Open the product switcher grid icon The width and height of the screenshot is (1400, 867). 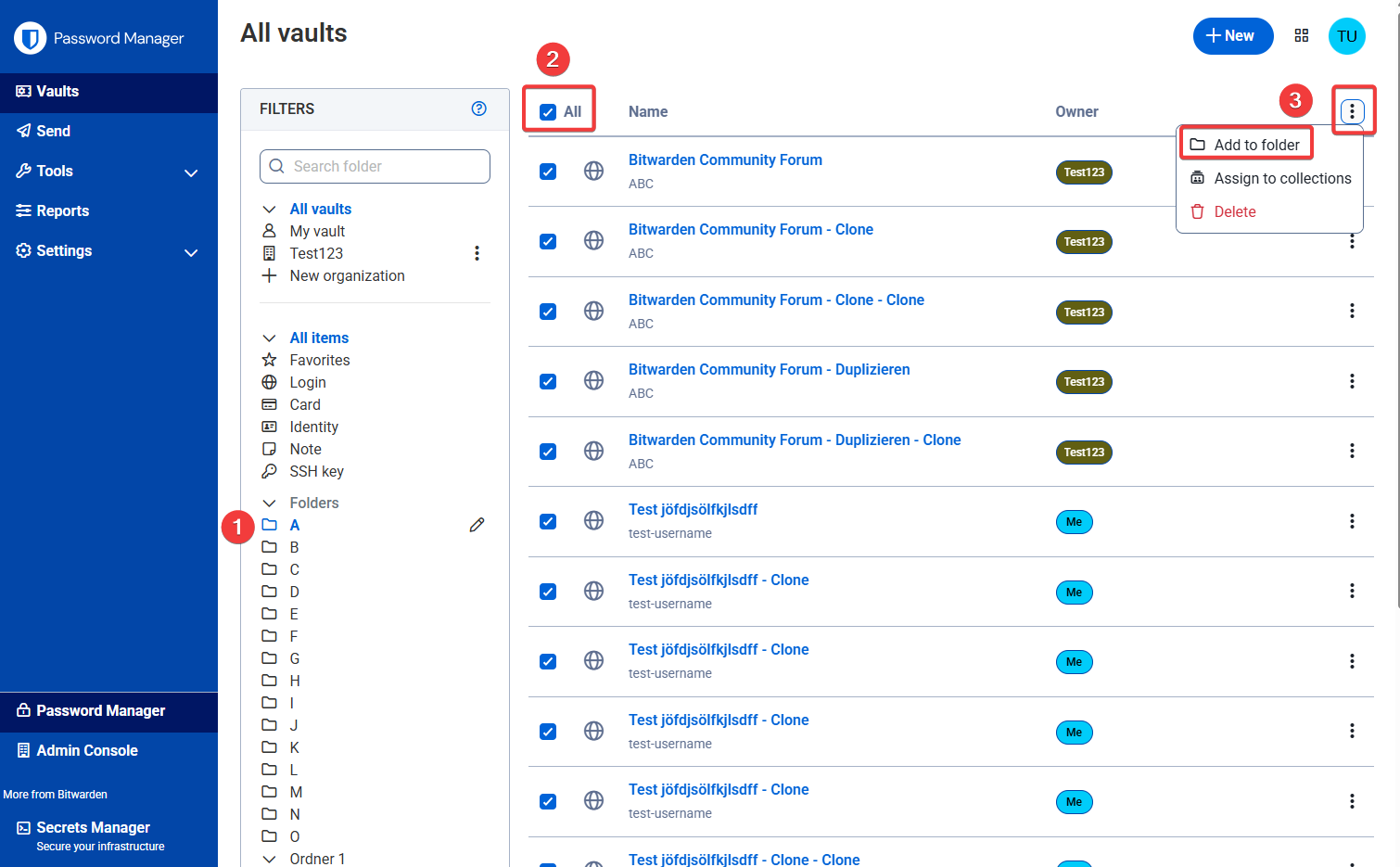[x=1302, y=35]
